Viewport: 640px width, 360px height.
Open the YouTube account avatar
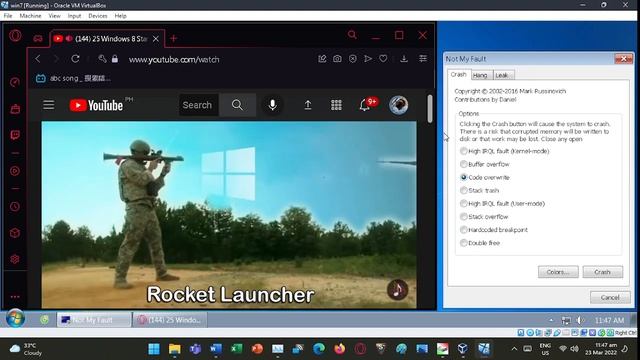coord(398,105)
